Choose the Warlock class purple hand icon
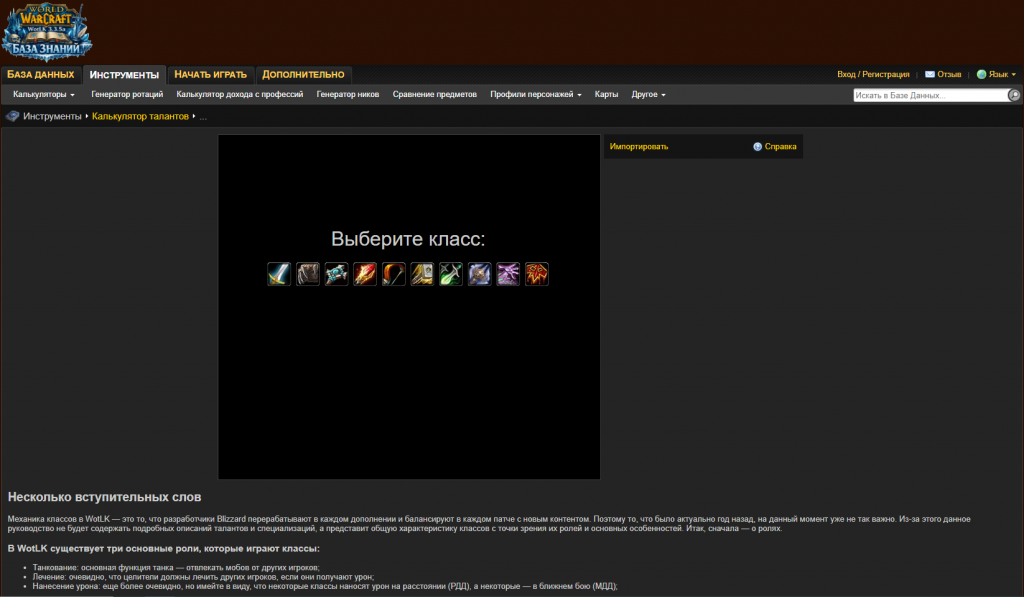This screenshot has width=1024, height=597. [x=508, y=274]
